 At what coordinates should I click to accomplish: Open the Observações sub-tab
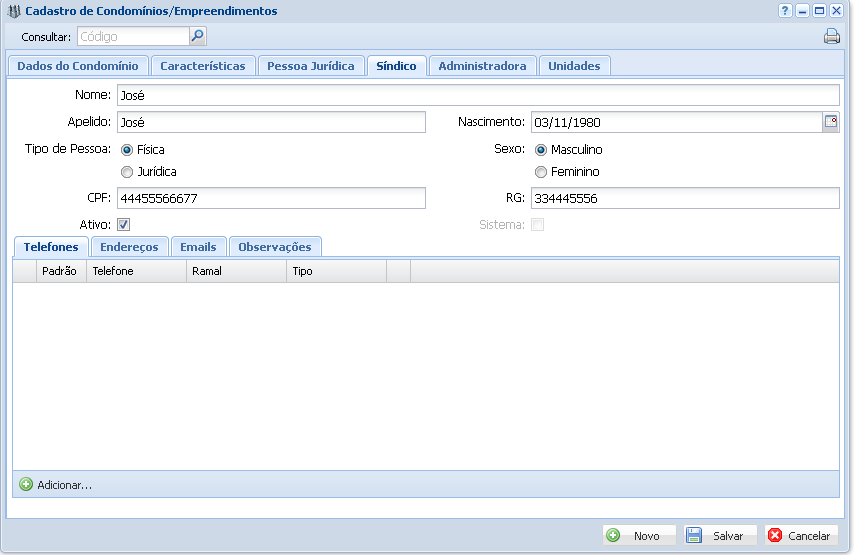click(x=274, y=247)
